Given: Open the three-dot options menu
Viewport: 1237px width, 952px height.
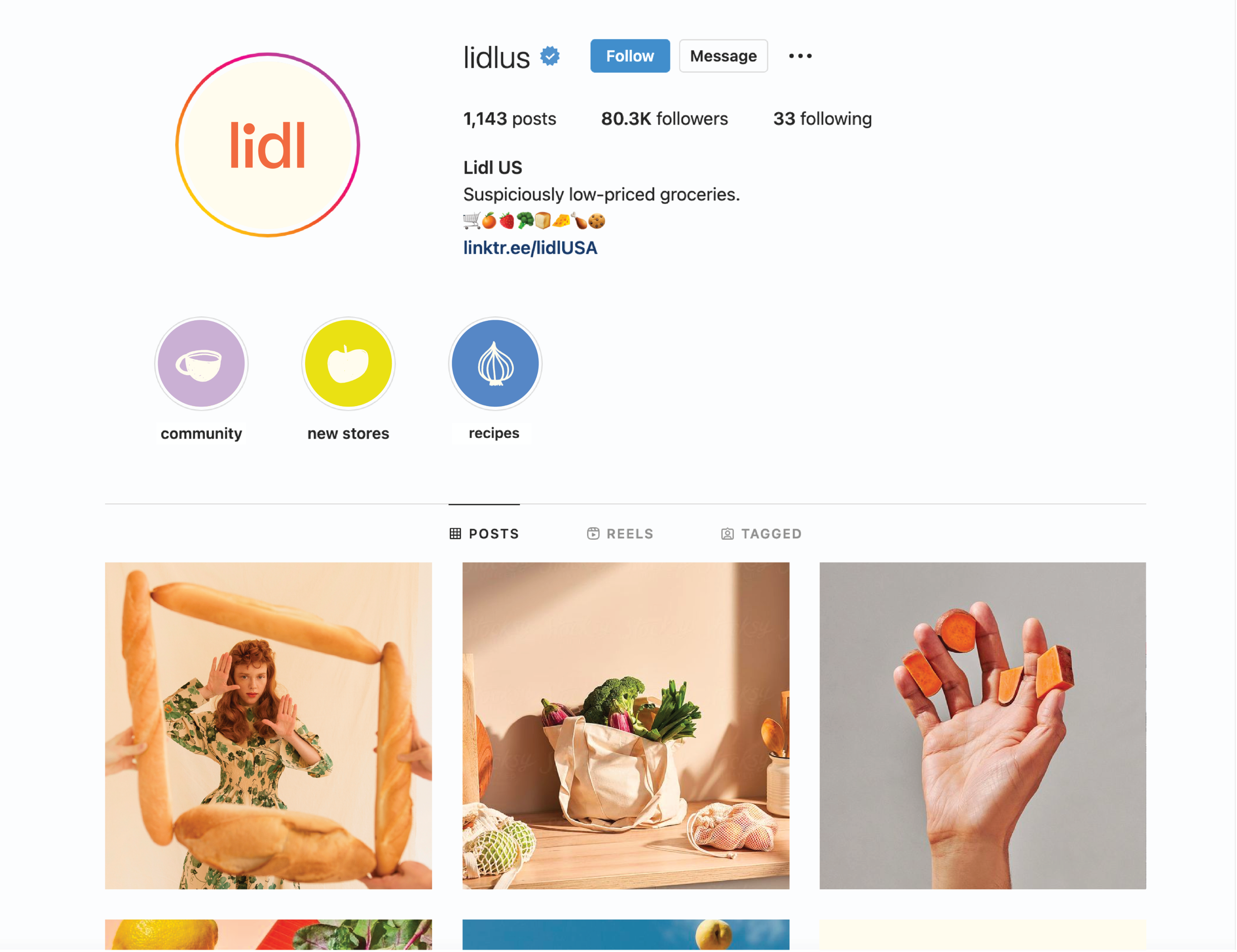Looking at the screenshot, I should (x=800, y=56).
